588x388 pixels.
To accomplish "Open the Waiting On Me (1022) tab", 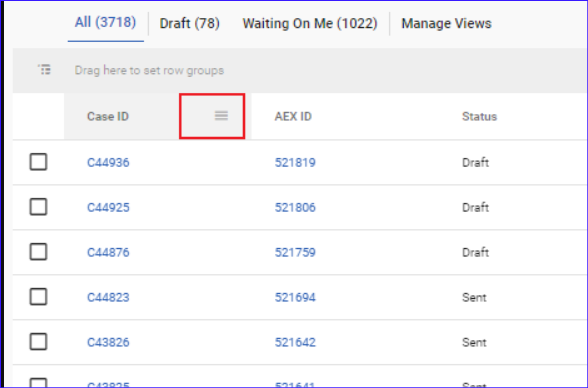I will tap(310, 24).
